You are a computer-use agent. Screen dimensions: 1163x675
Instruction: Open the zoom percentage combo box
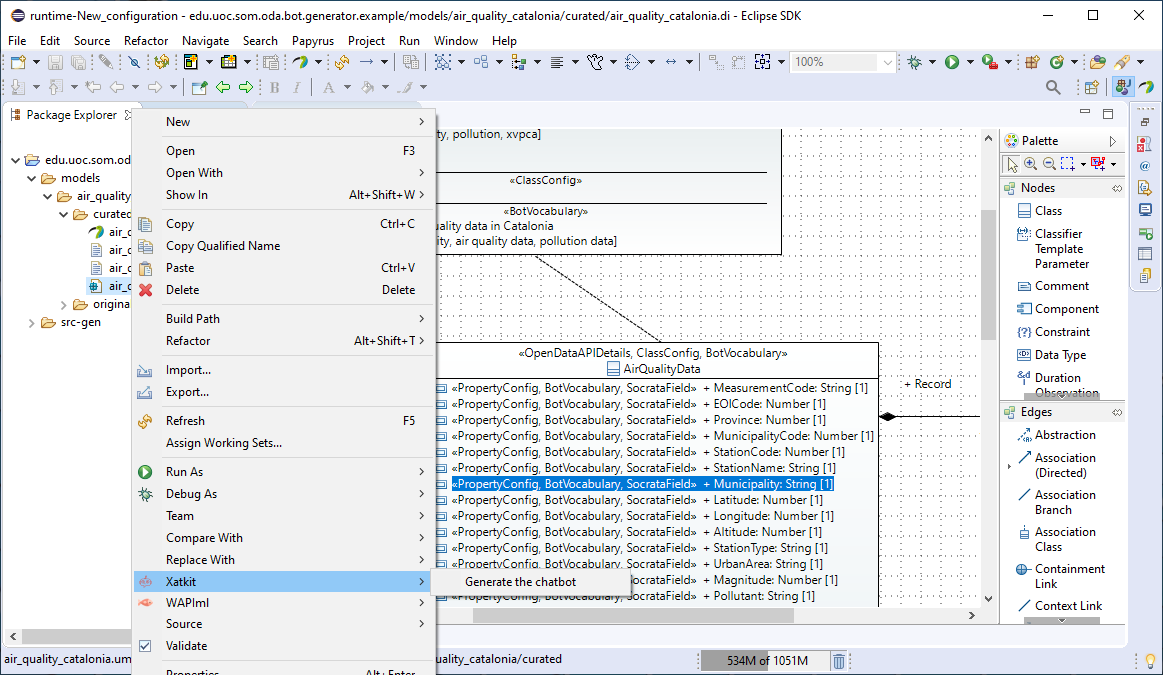pyautogui.click(x=887, y=62)
